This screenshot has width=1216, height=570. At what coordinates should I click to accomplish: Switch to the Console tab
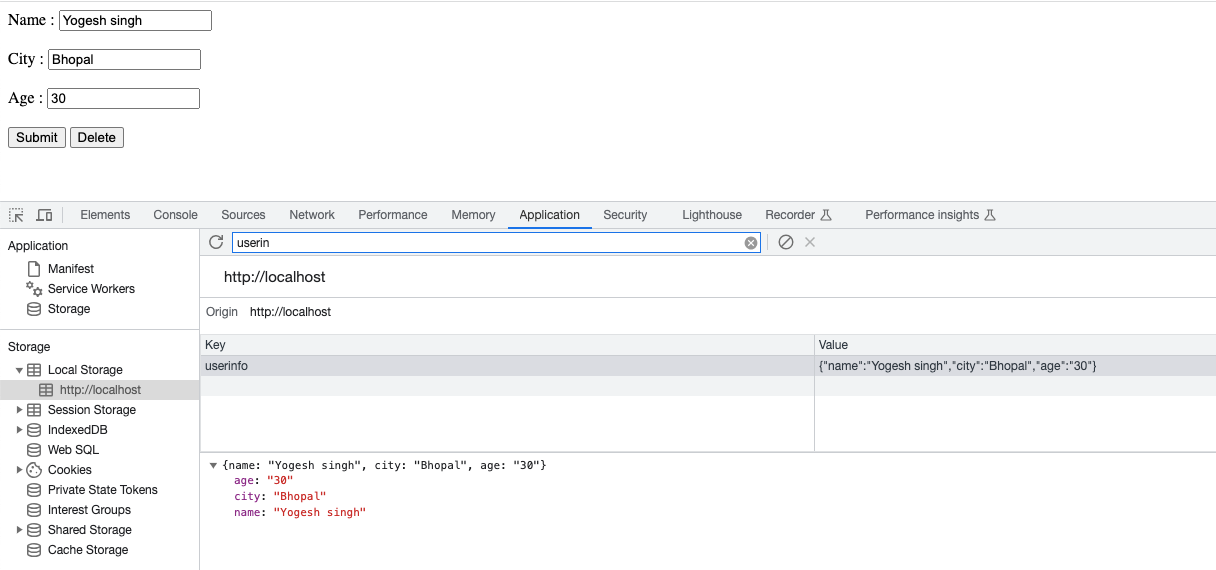(175, 215)
